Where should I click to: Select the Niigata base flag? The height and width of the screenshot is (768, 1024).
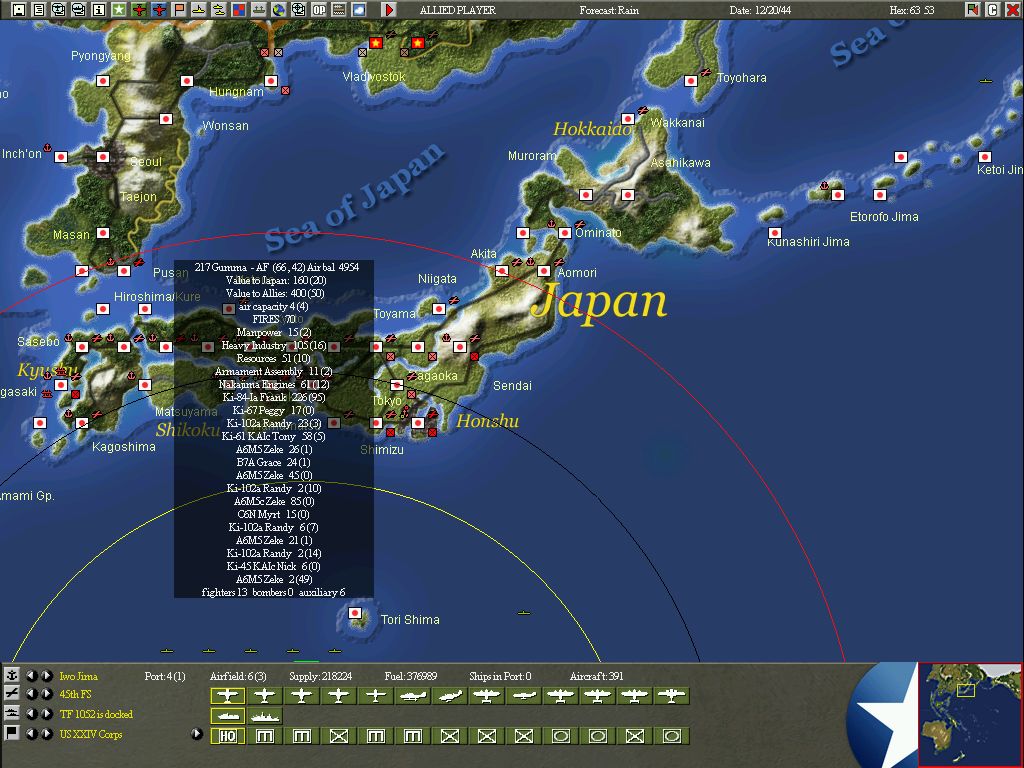click(439, 308)
